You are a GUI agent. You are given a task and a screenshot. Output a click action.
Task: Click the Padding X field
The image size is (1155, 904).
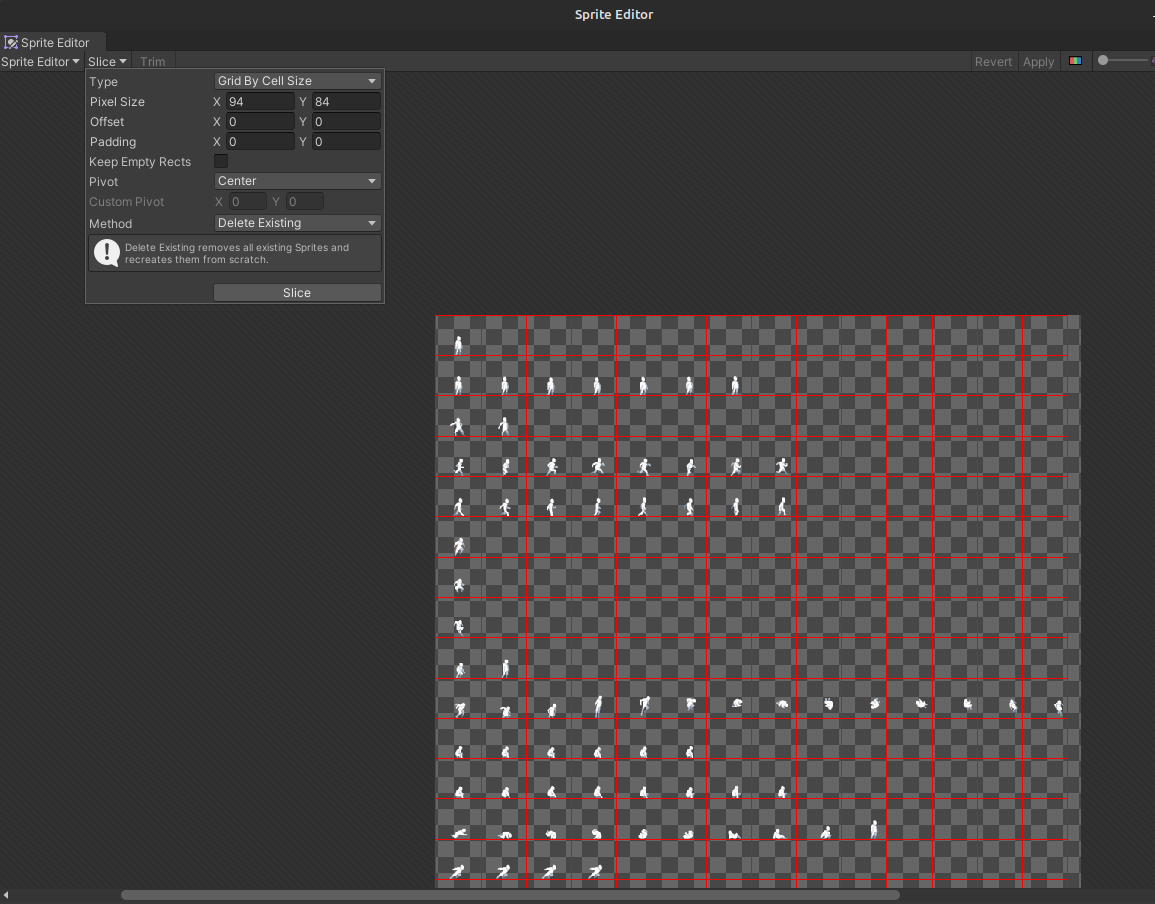(x=260, y=141)
